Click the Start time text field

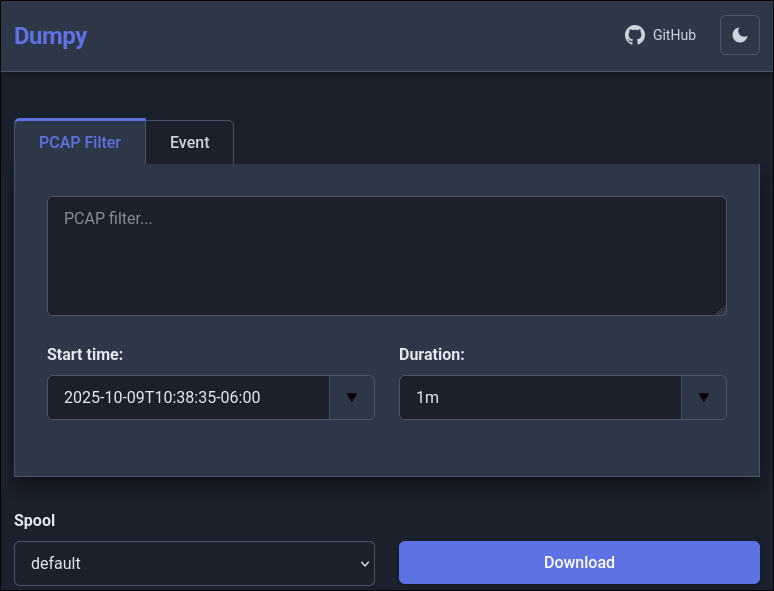click(188, 397)
